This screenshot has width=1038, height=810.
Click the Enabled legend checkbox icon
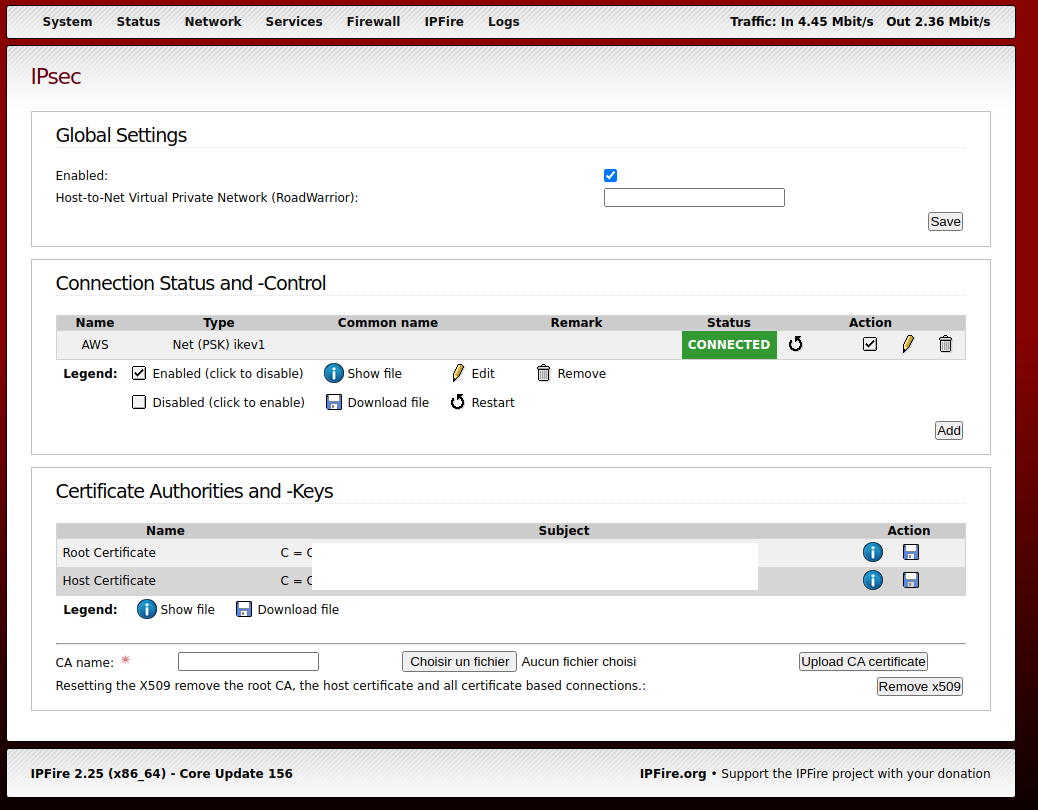point(138,373)
